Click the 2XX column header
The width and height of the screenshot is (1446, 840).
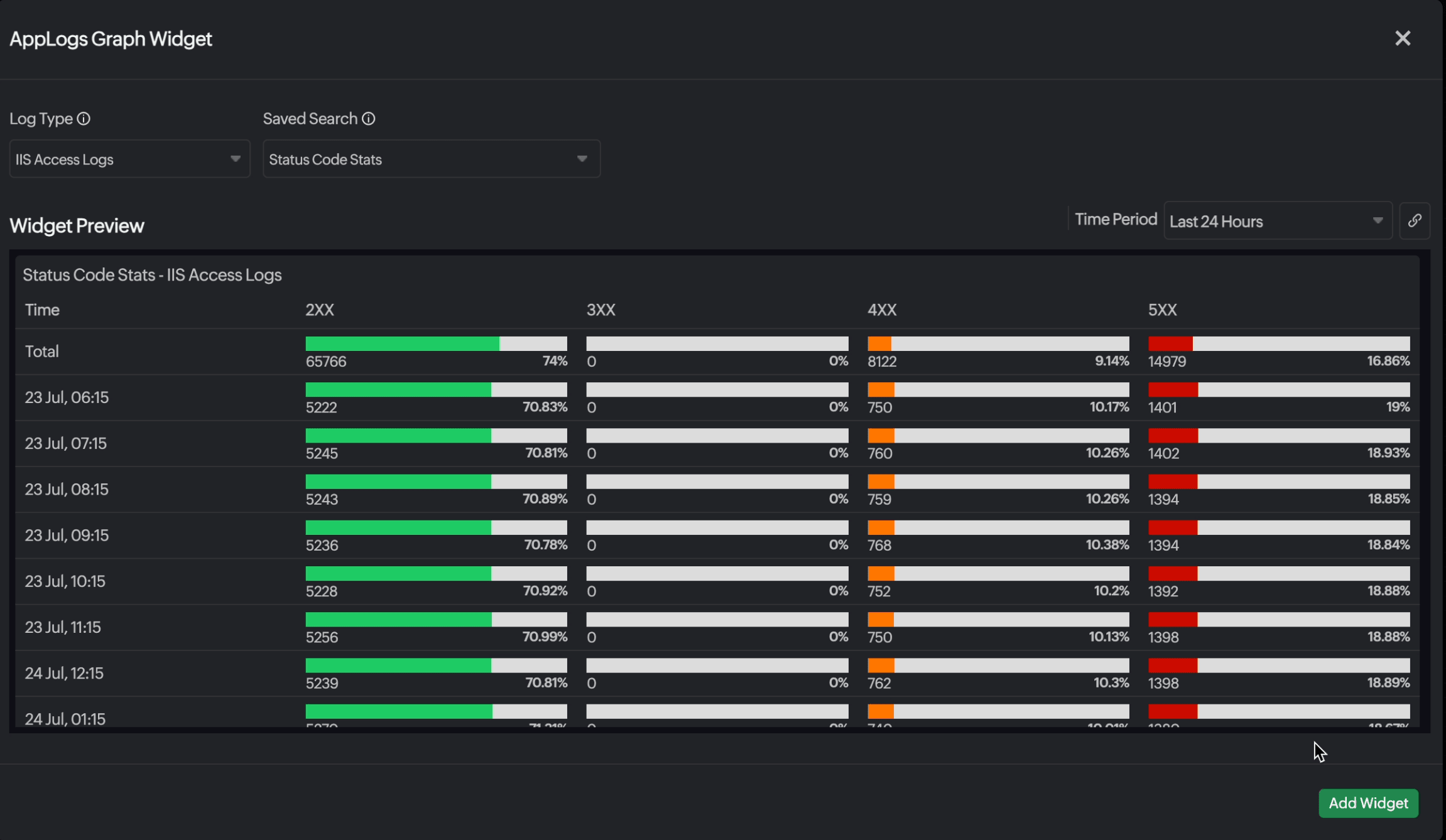click(320, 310)
